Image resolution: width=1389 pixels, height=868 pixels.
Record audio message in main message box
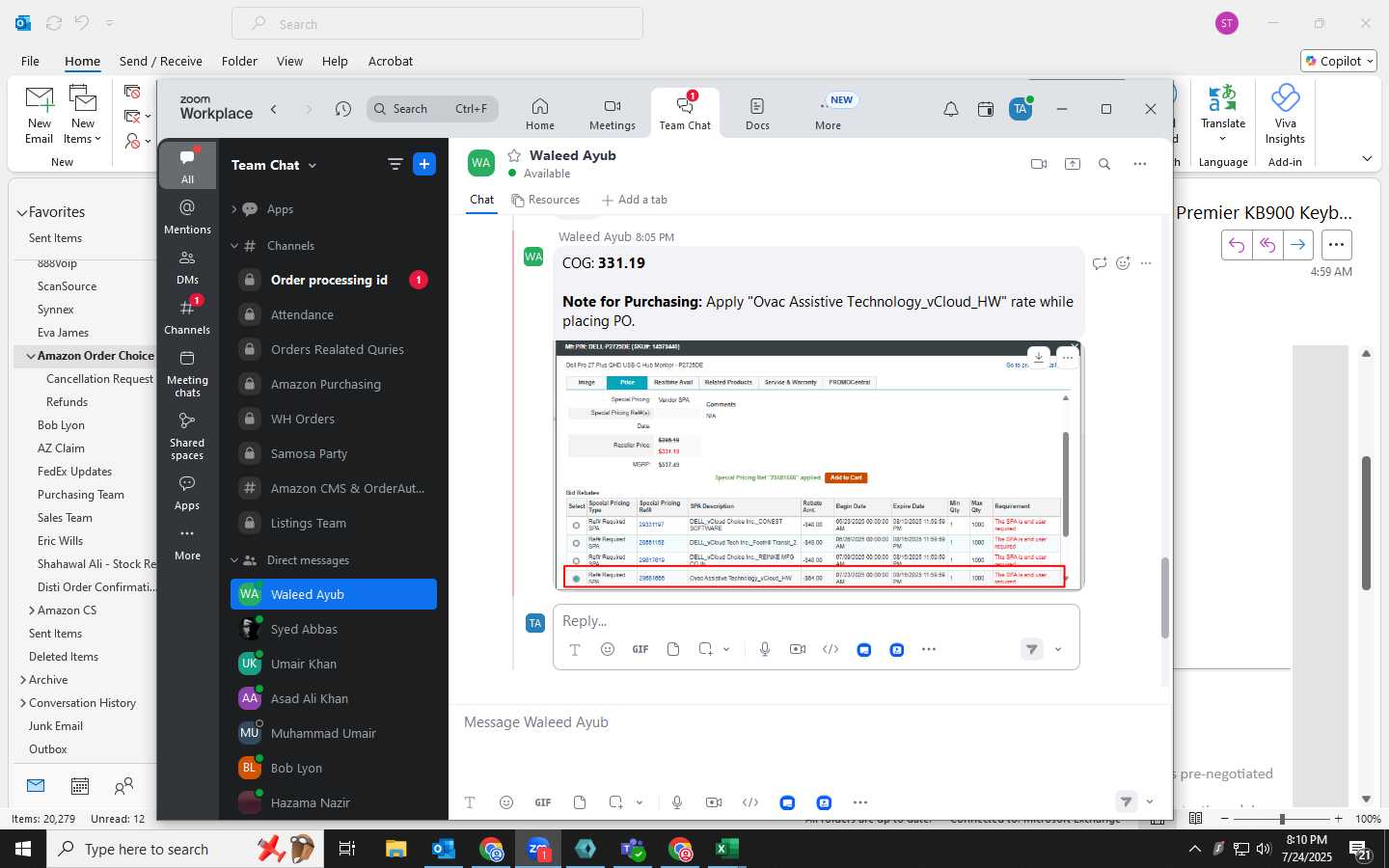pos(677,802)
